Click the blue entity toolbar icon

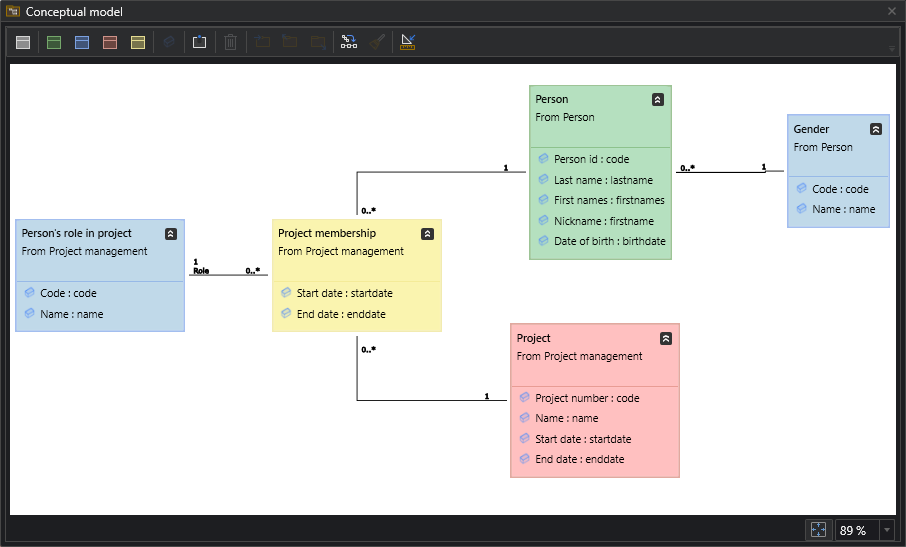(82, 43)
